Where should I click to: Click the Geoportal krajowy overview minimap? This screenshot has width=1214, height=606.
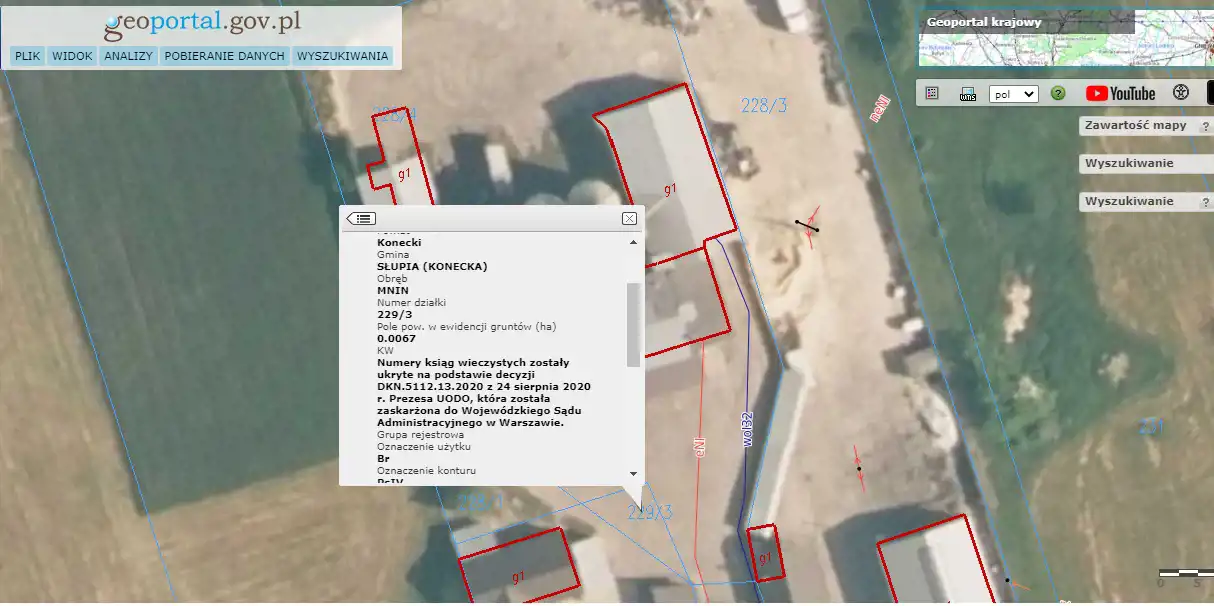[x=1065, y=38]
